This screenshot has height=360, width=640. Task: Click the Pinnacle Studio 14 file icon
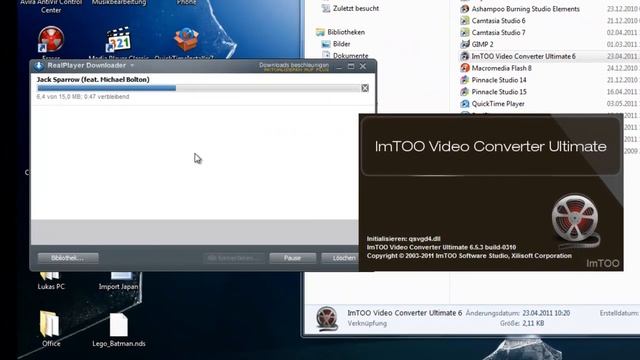click(464, 80)
